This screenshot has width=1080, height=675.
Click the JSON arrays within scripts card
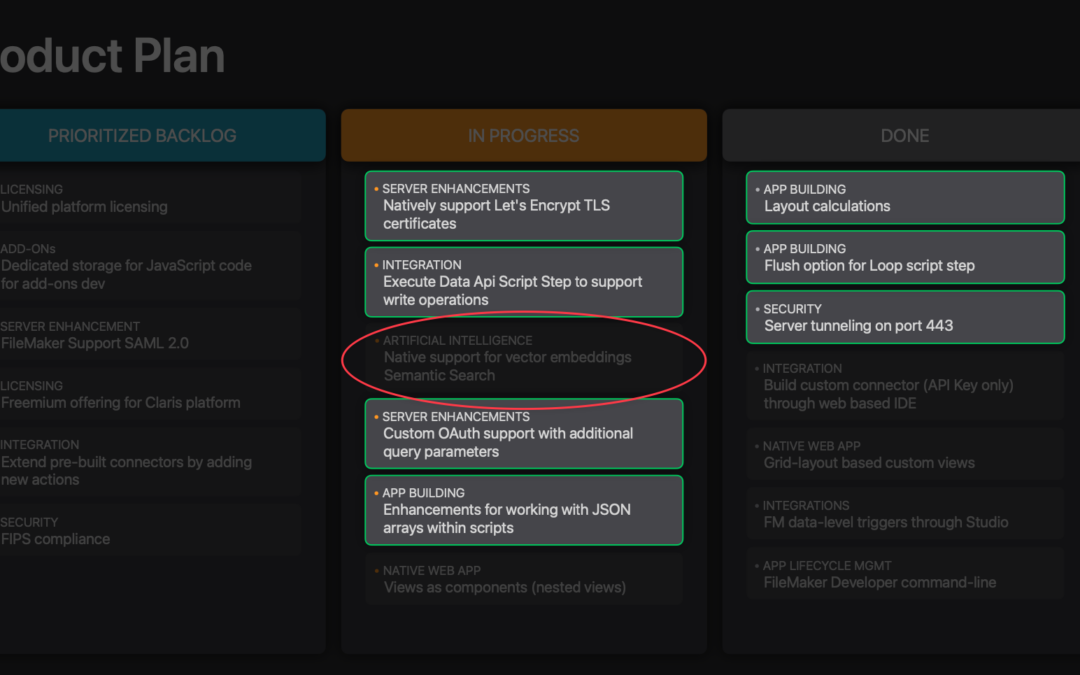(524, 510)
